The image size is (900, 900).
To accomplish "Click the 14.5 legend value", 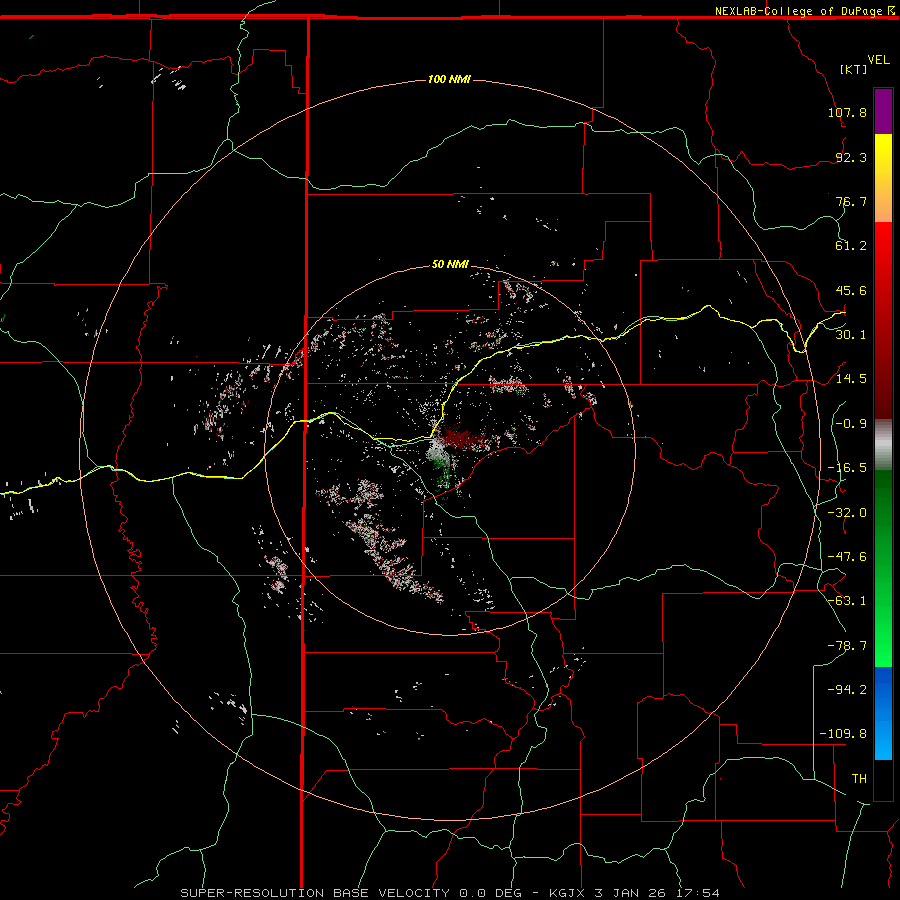I will tap(851, 379).
